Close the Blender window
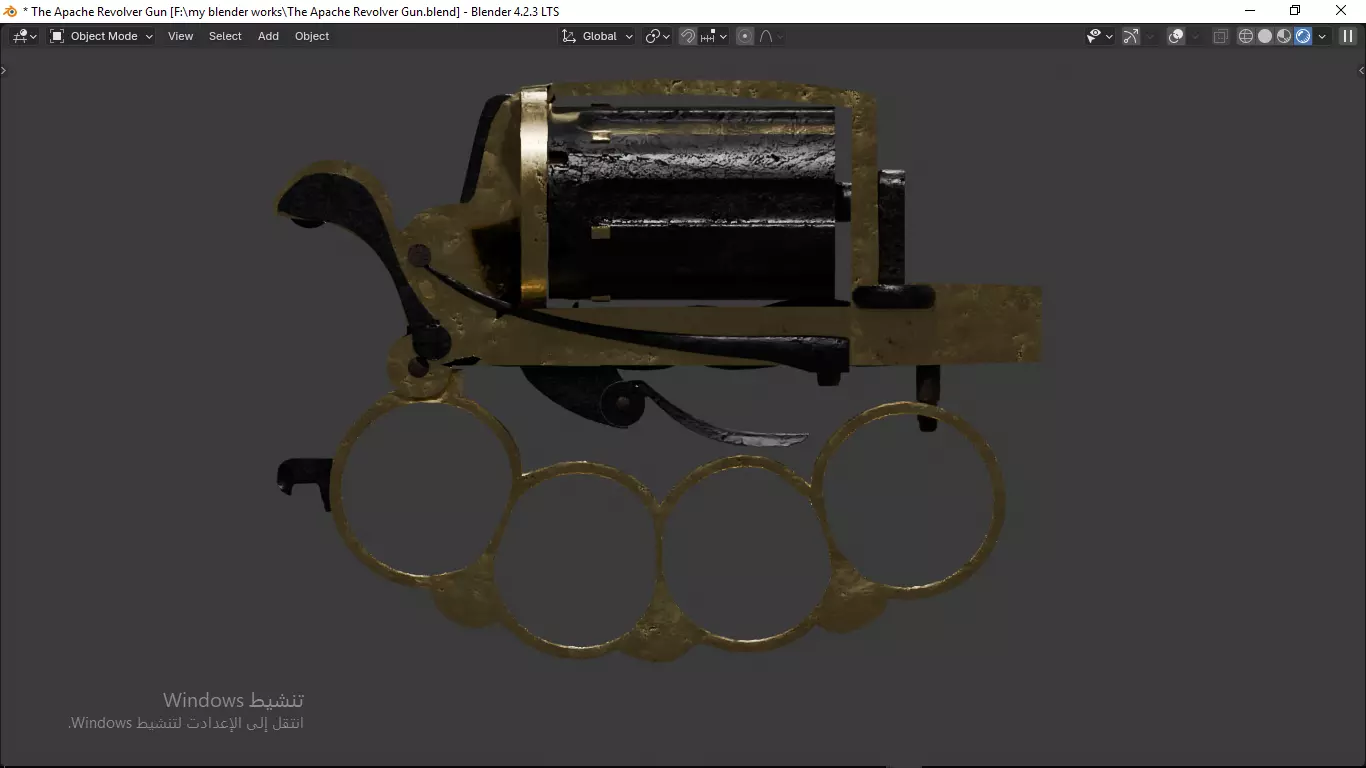Screen dimensions: 1366x768 pyautogui.click(x=1342, y=11)
